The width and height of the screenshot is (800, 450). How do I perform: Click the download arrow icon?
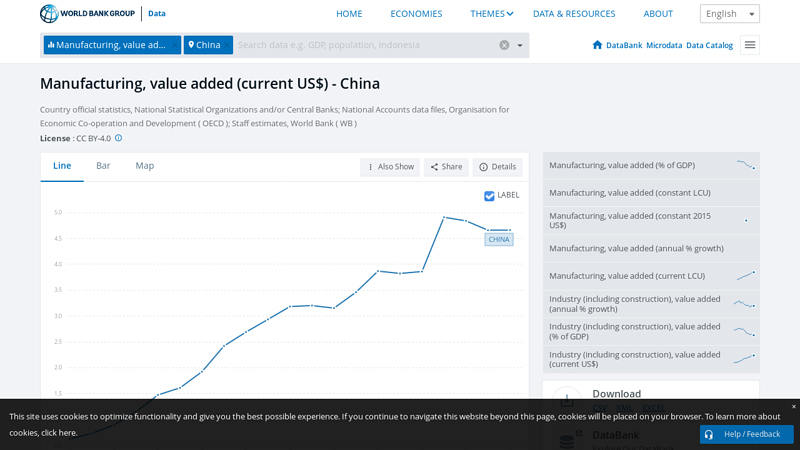coord(566,400)
